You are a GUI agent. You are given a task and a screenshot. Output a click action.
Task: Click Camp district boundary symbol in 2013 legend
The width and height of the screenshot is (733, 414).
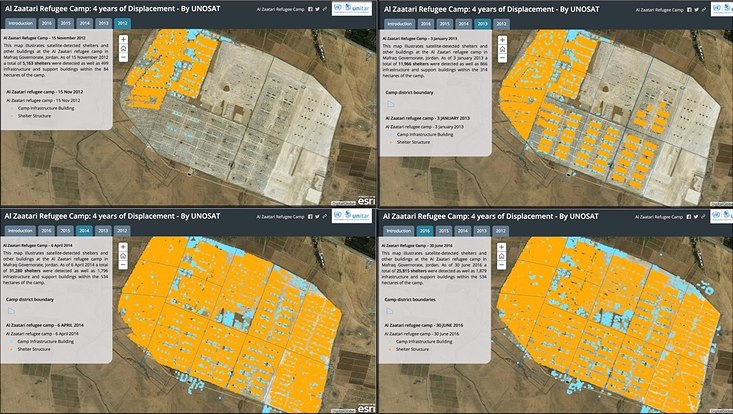(391, 104)
